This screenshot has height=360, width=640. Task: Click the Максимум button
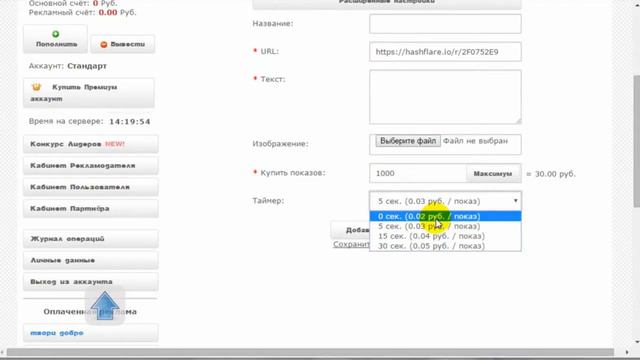click(493, 173)
